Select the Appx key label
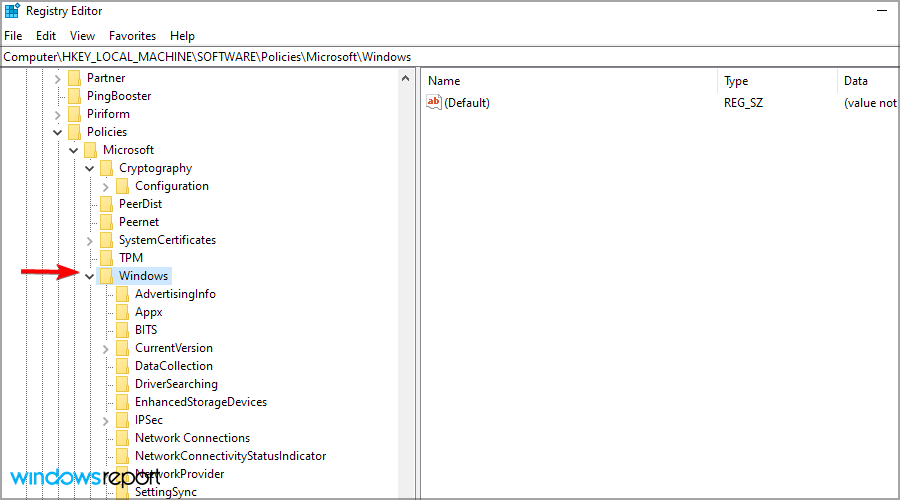The height and width of the screenshot is (500, 900). tap(149, 312)
